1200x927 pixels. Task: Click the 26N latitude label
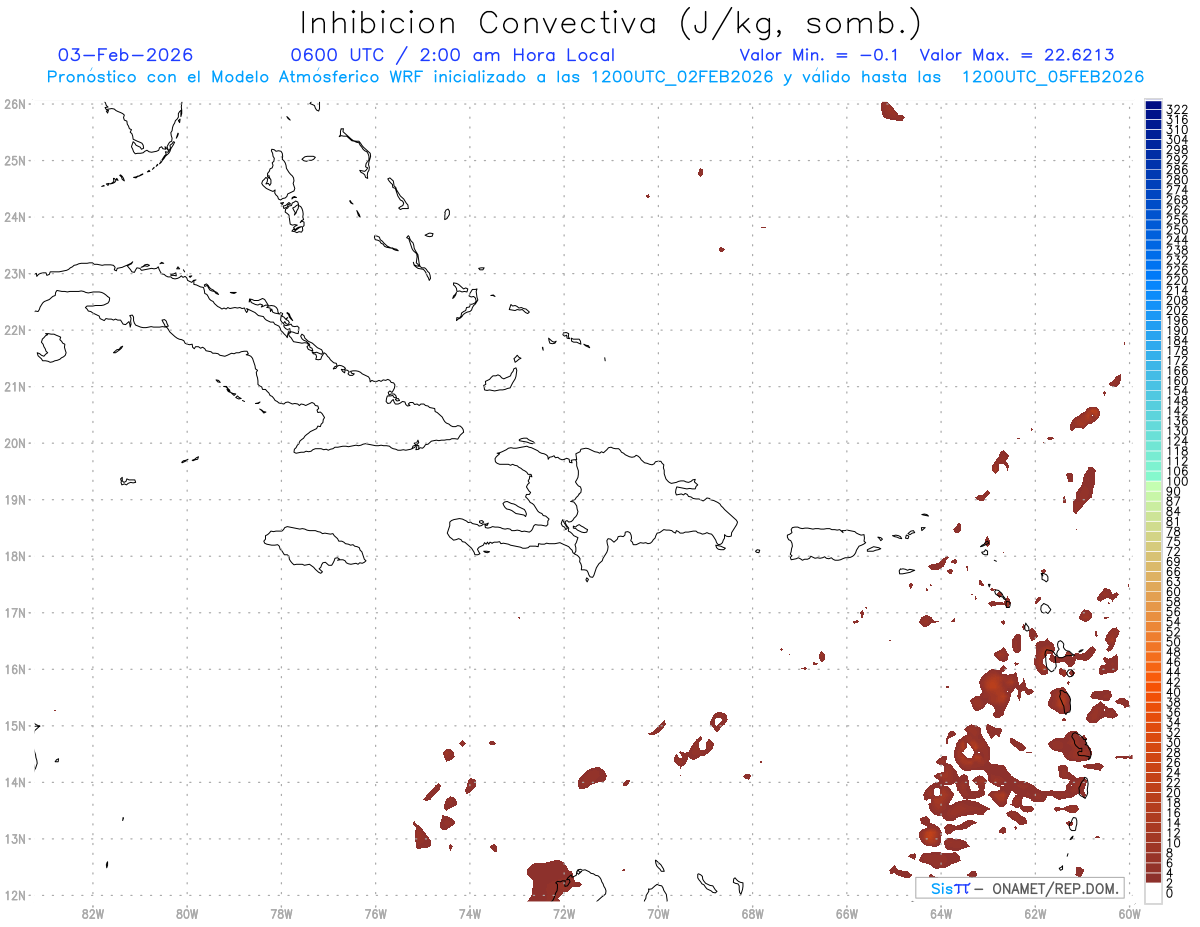pyautogui.click(x=15, y=104)
